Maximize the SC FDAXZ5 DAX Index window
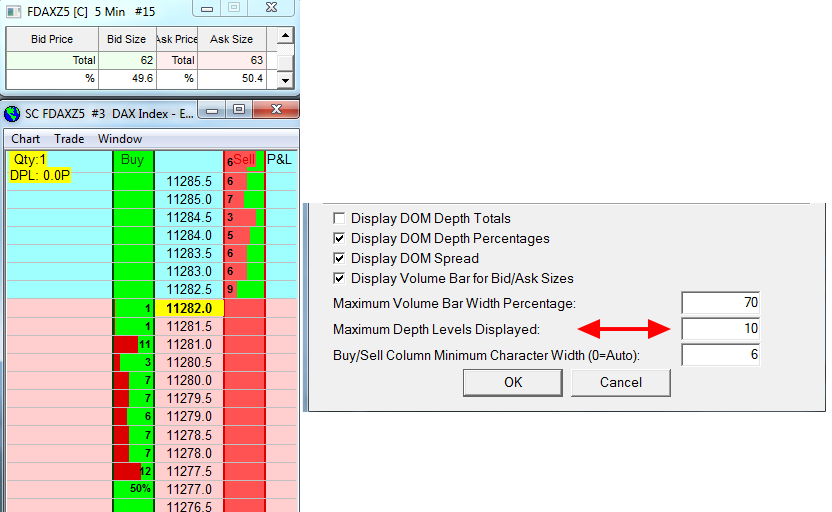 pos(239,110)
